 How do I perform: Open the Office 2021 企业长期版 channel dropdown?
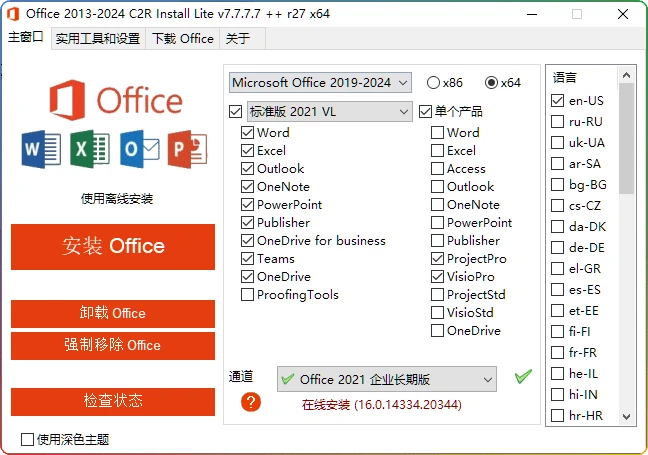(x=386, y=379)
